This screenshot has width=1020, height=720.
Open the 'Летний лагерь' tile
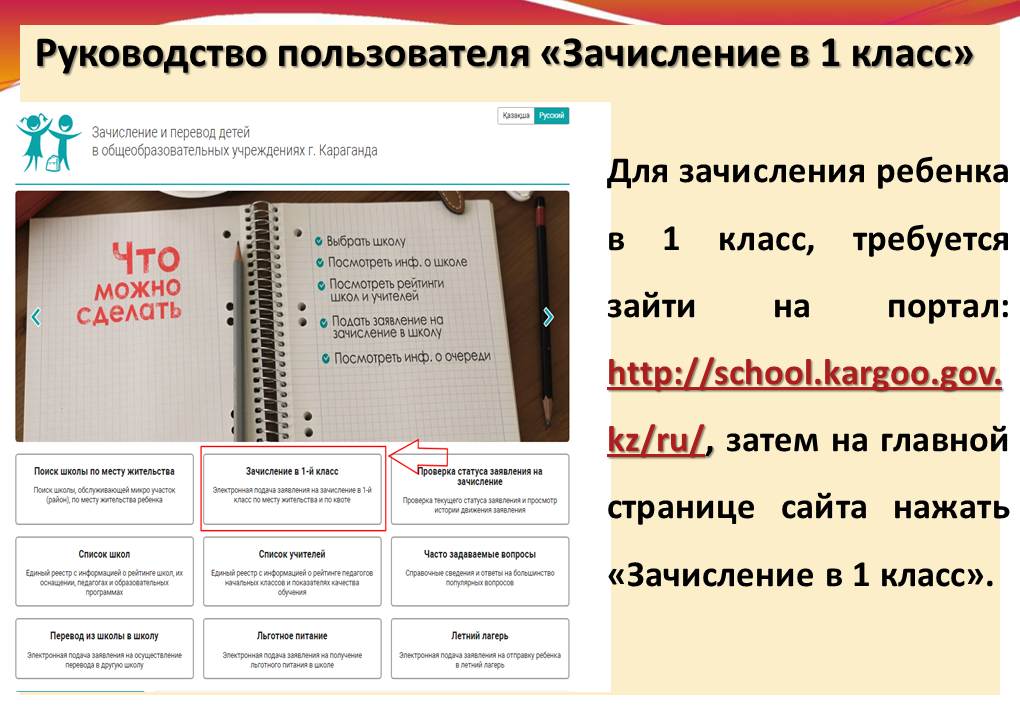tap(479, 649)
